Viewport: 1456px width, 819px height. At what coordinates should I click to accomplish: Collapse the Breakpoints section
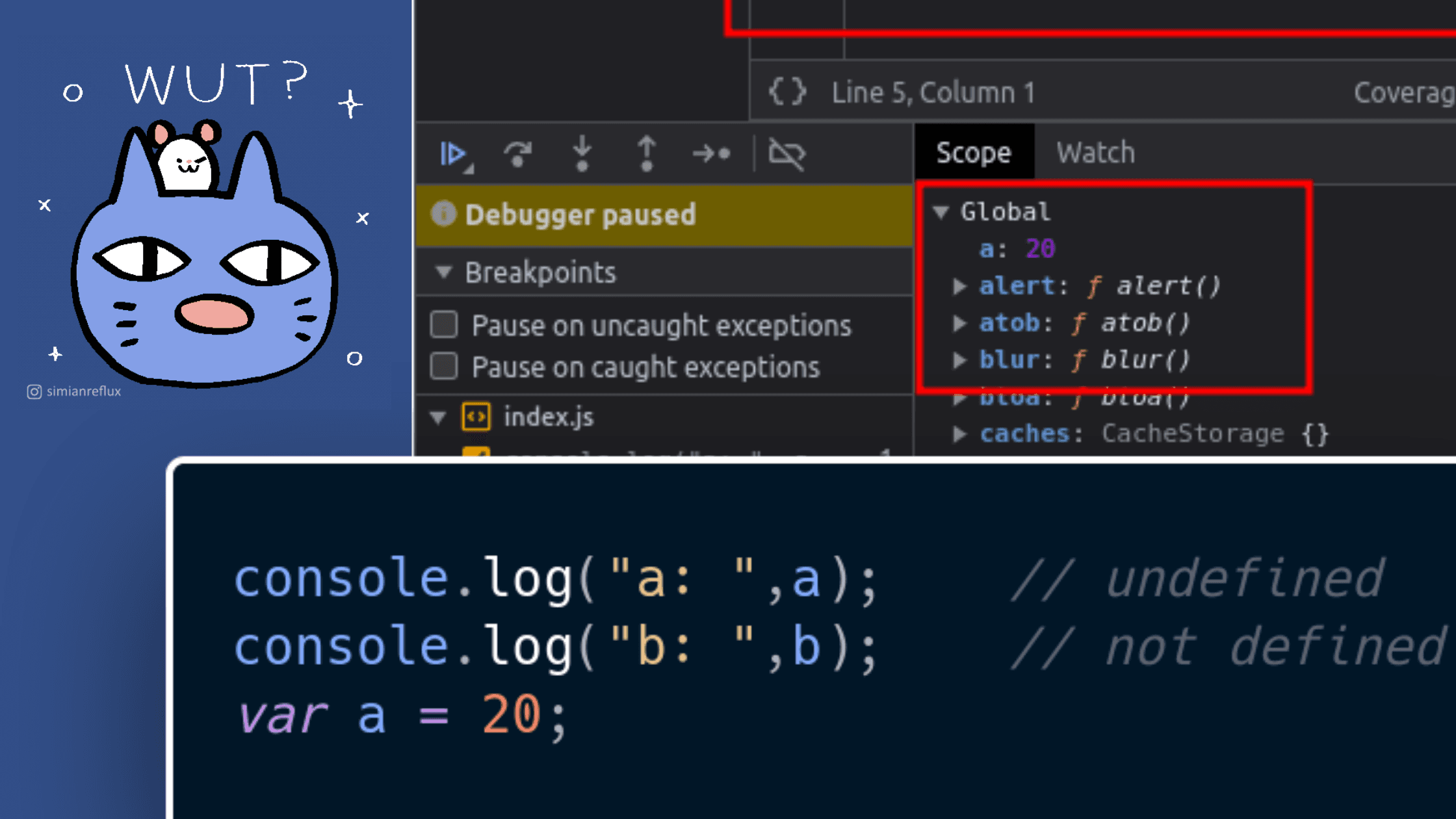click(x=444, y=272)
